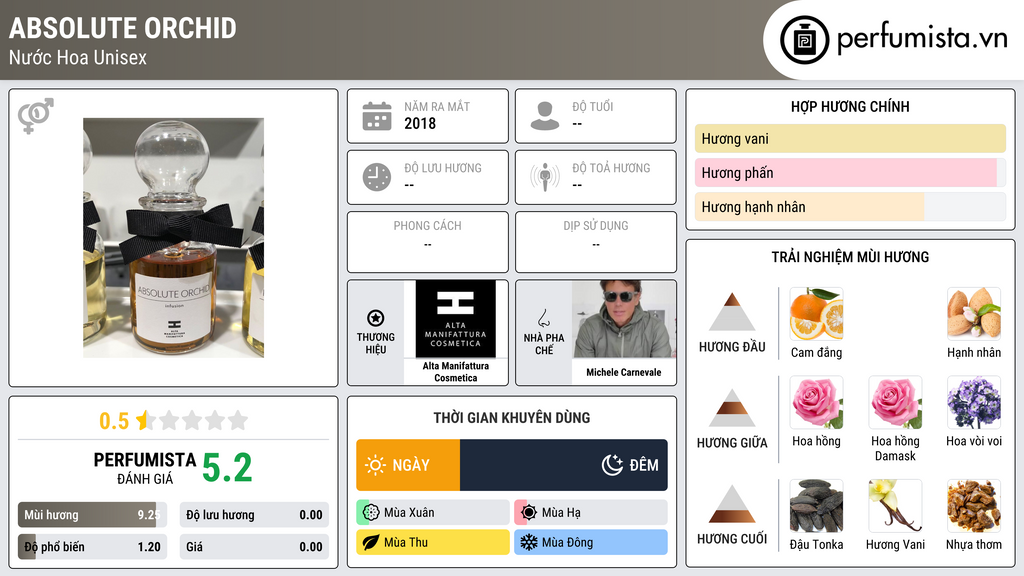1024x576 pixels.
Task: Click the unisex gender symbol icon
Action: 36,116
